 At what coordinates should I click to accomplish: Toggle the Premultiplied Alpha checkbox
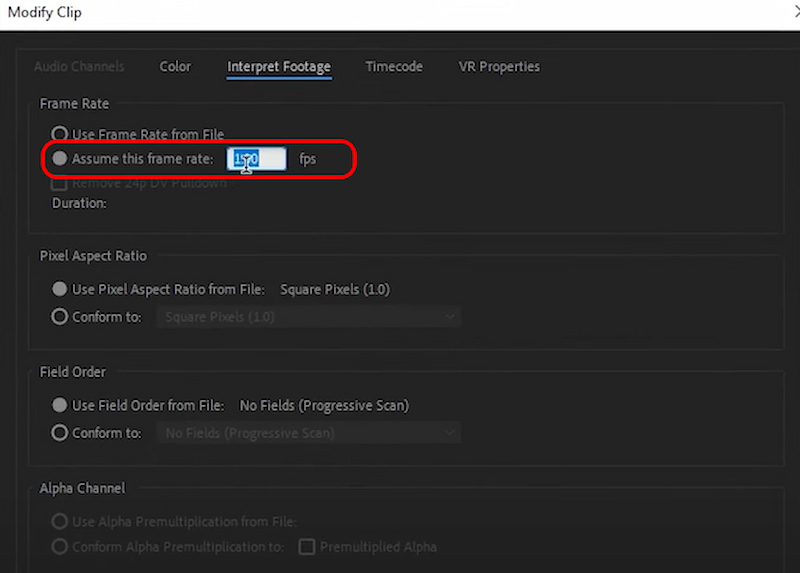[307, 547]
